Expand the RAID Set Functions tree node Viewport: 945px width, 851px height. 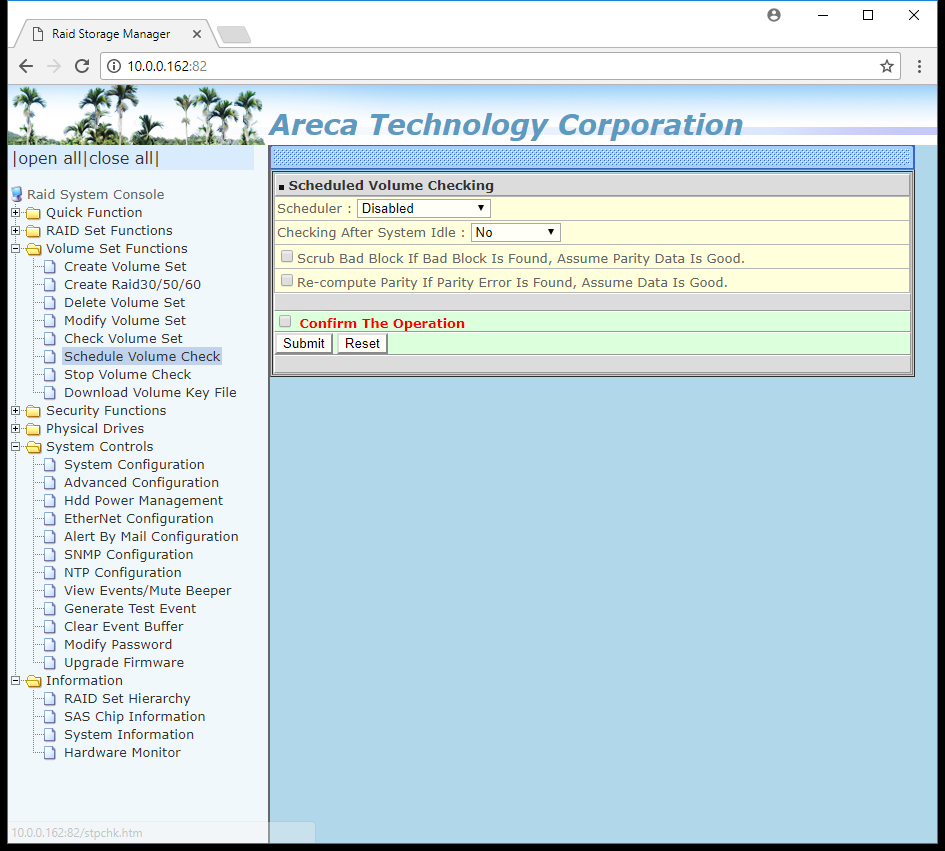16,231
